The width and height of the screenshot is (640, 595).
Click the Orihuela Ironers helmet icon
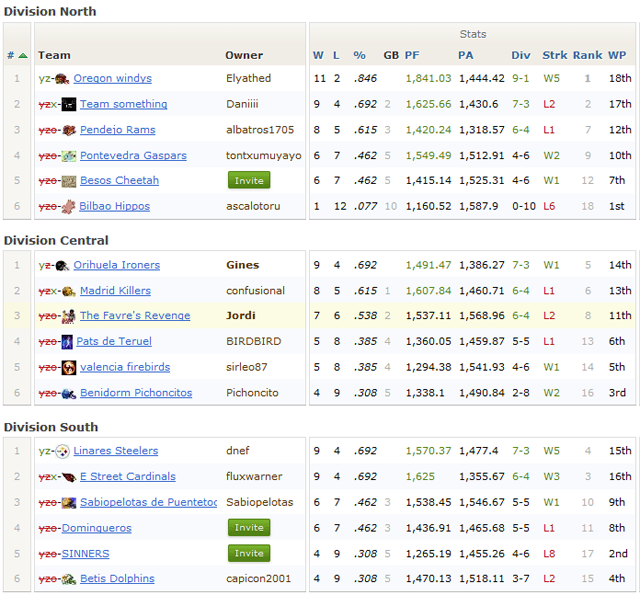pos(62,265)
